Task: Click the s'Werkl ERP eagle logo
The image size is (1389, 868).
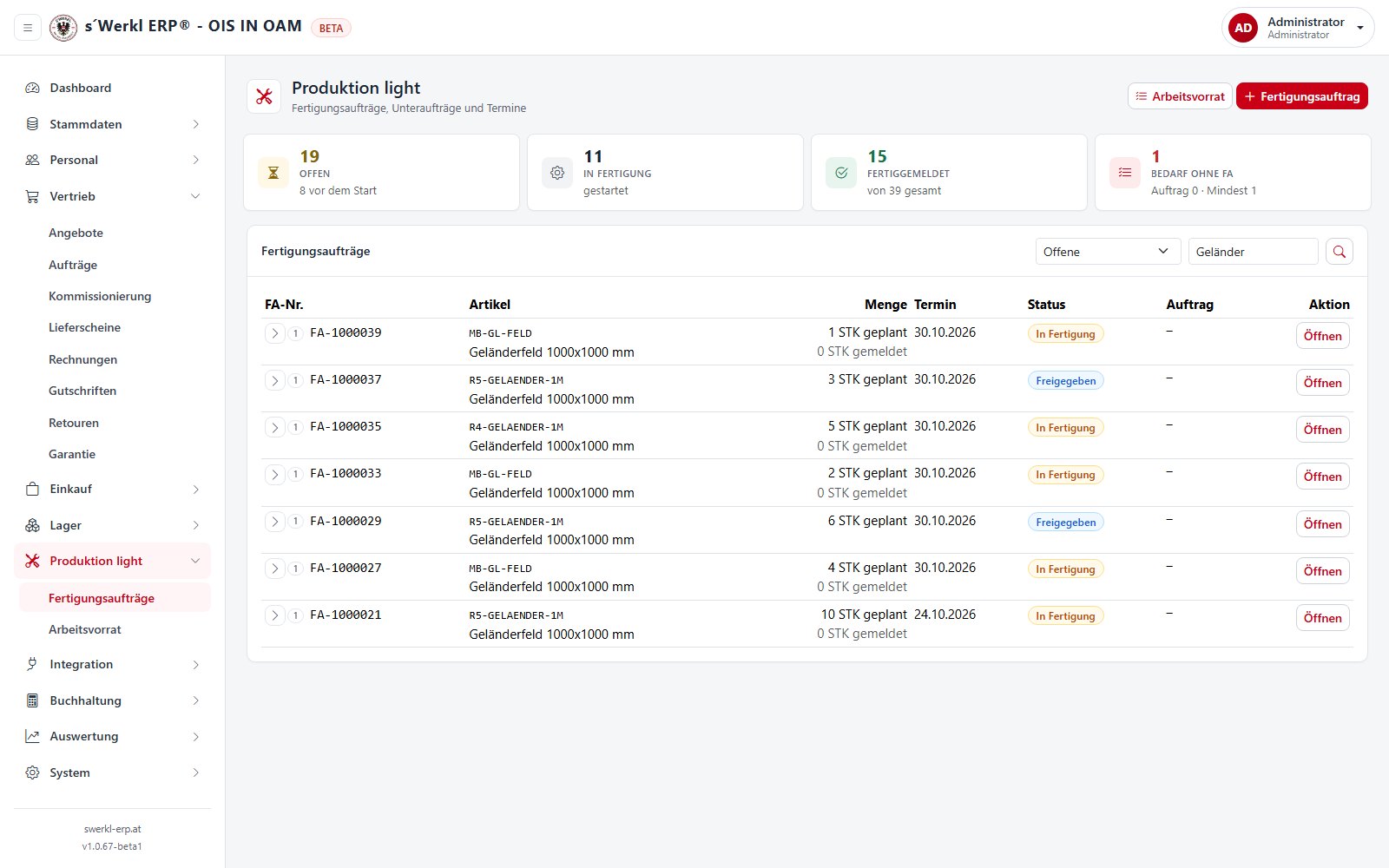Action: coord(63,28)
